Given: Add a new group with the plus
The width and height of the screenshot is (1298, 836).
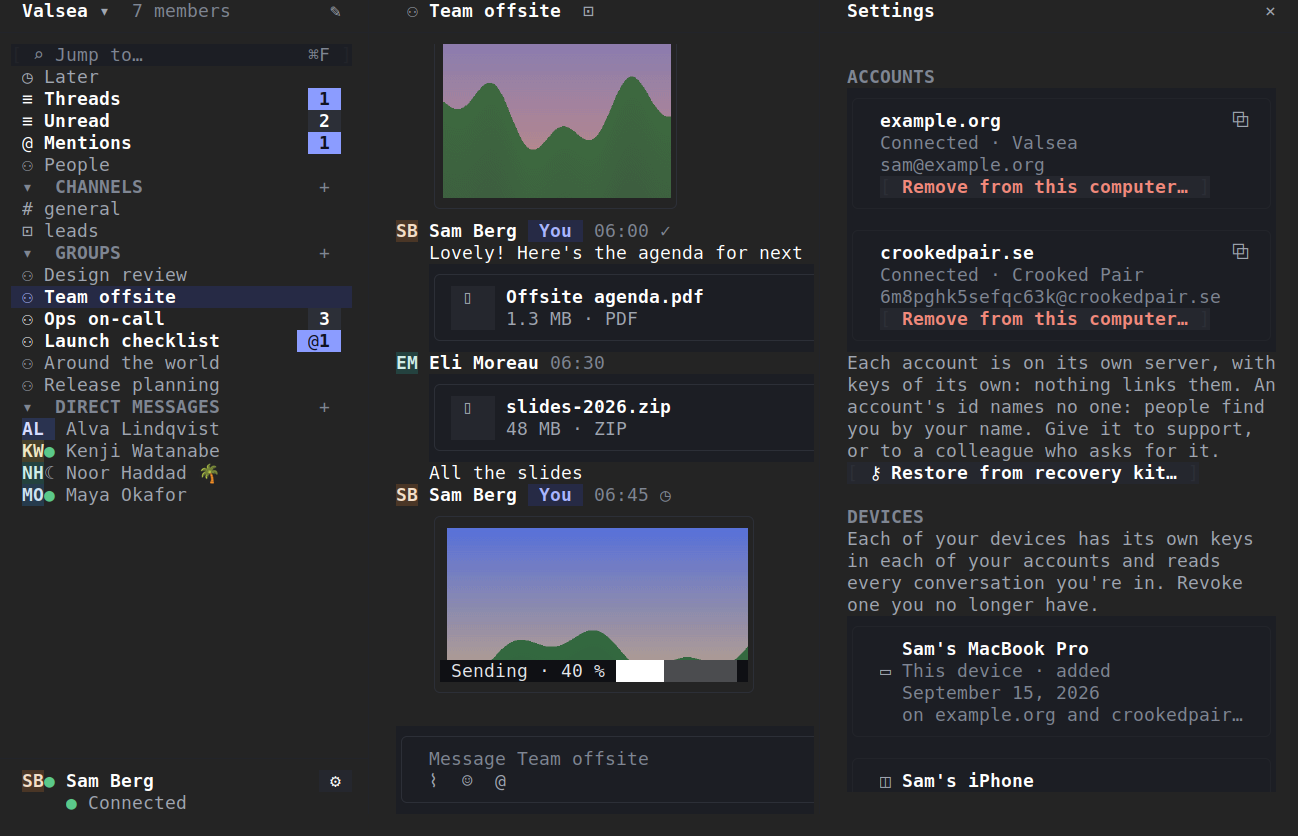Looking at the screenshot, I should click(324, 253).
